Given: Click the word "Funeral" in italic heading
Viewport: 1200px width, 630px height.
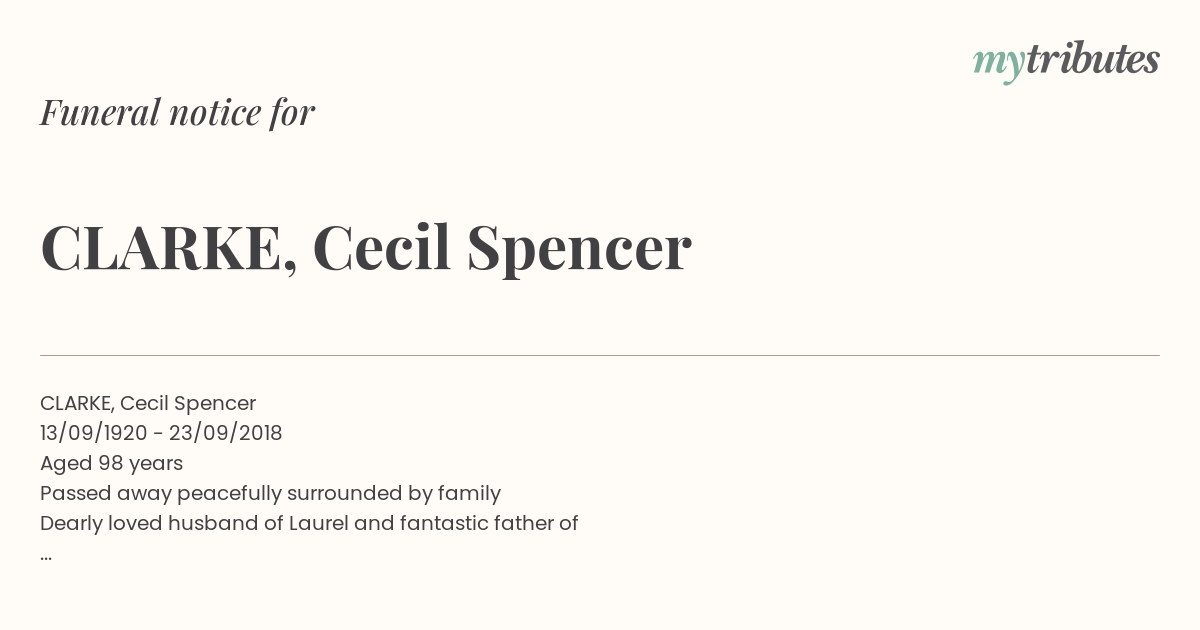Looking at the screenshot, I should [x=100, y=112].
